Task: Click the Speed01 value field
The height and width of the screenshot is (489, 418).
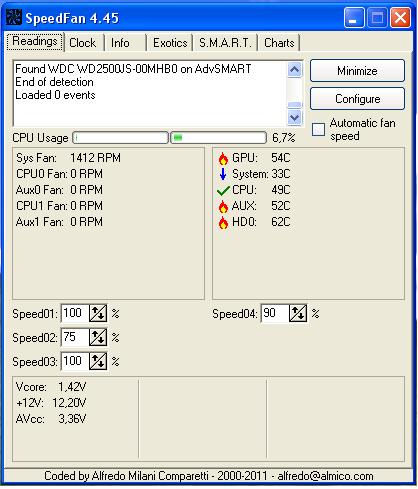Action: (75, 313)
